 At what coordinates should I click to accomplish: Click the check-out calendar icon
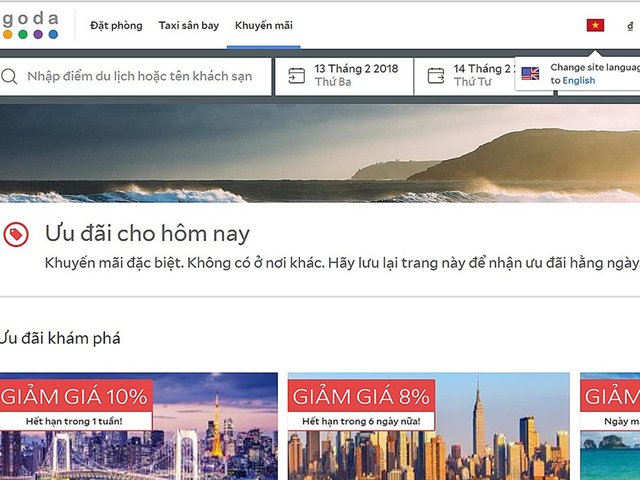coord(436,76)
